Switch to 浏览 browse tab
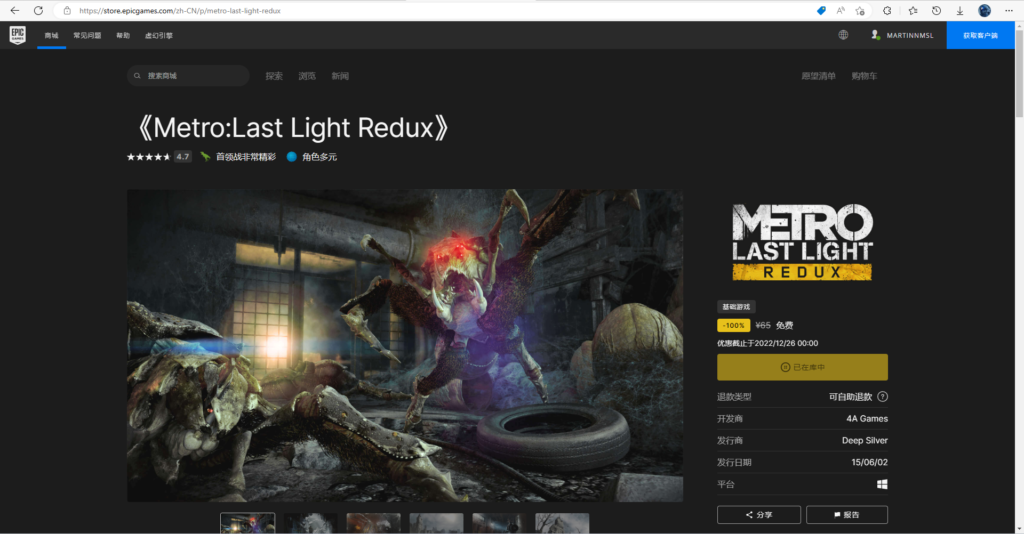This screenshot has height=534, width=1024. tap(307, 76)
